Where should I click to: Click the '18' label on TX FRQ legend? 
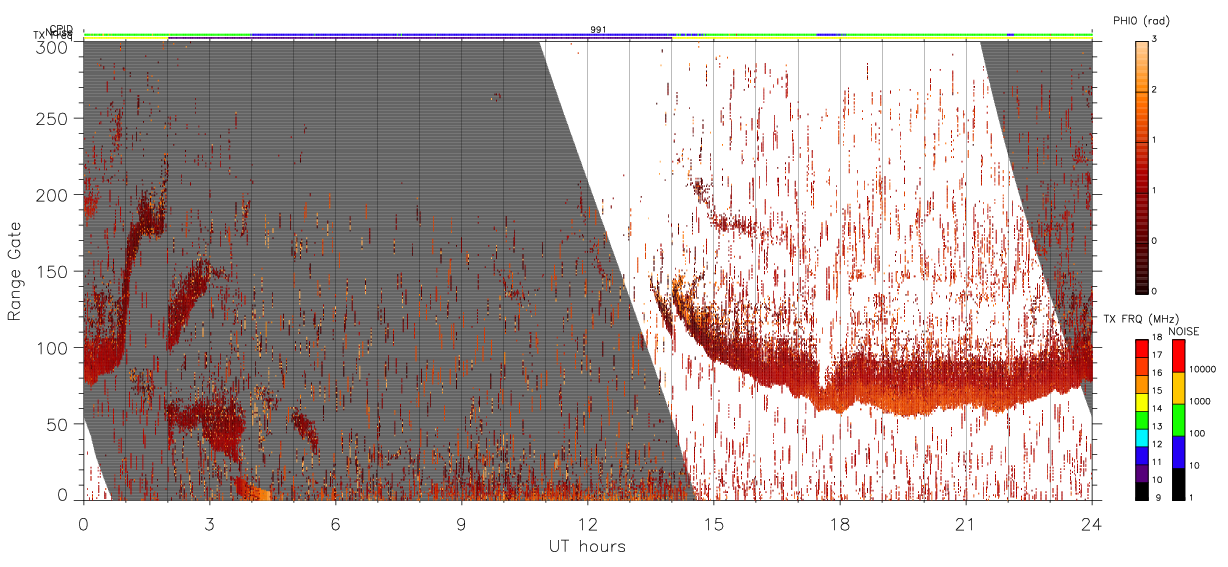(x=1157, y=337)
